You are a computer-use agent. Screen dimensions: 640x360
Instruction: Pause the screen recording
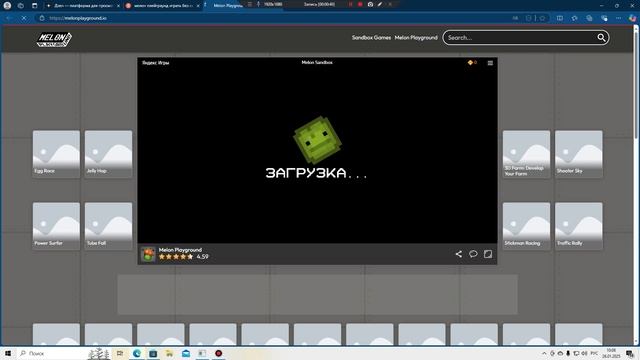[x=350, y=4]
